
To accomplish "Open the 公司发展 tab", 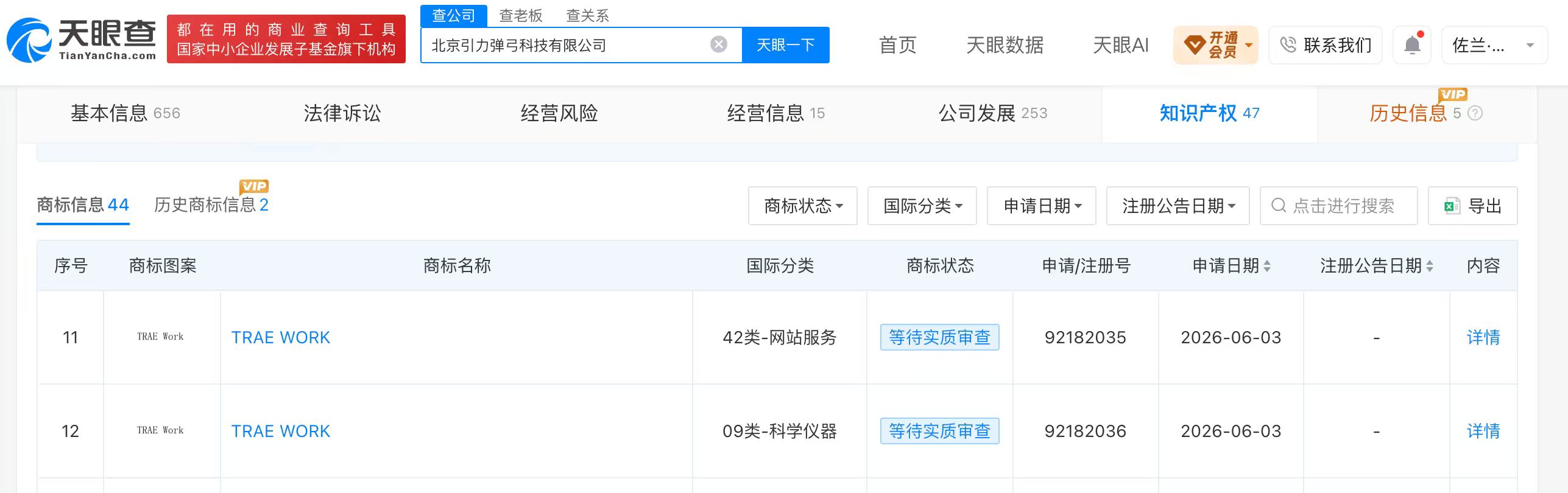I will 993,113.
